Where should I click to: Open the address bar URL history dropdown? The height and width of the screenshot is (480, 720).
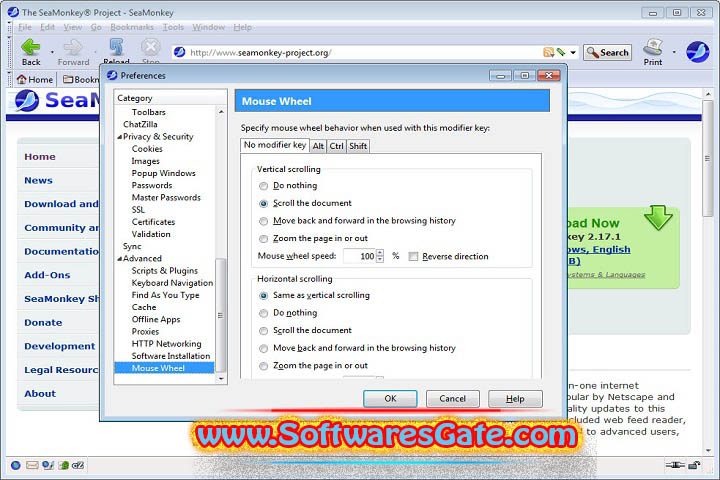click(573, 52)
